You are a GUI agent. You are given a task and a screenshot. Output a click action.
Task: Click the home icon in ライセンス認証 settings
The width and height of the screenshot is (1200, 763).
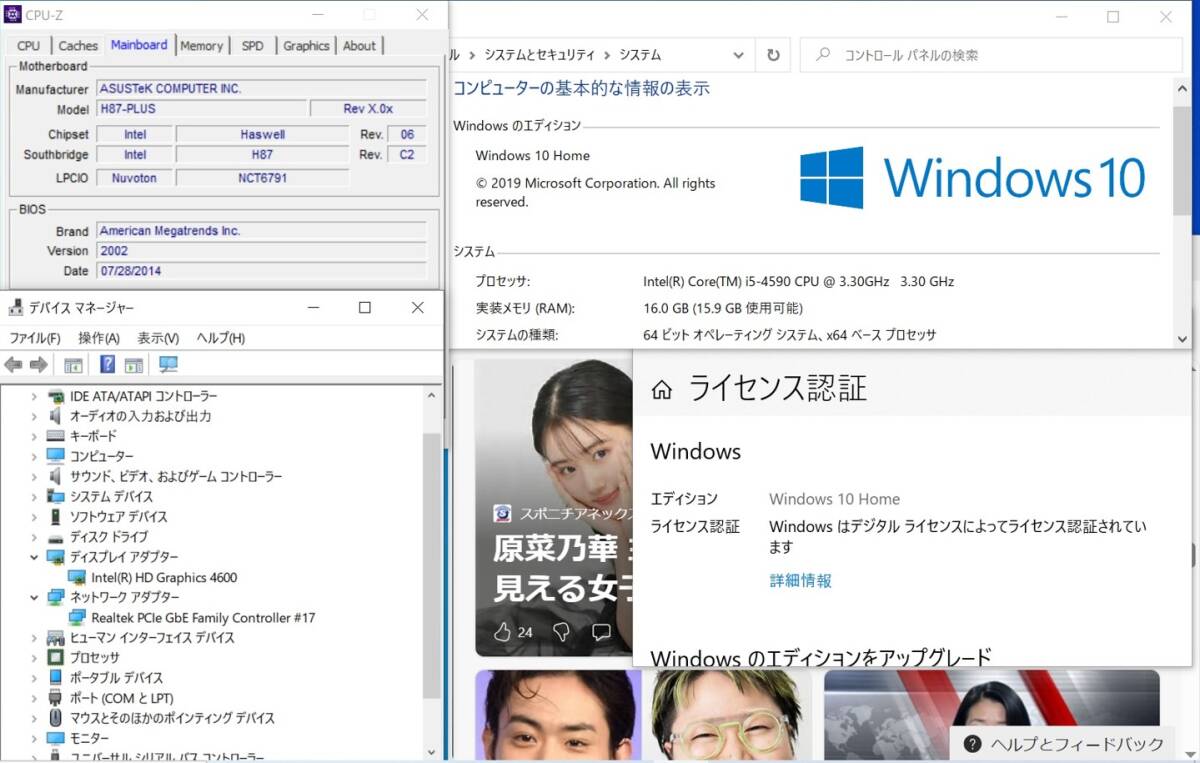coord(661,390)
